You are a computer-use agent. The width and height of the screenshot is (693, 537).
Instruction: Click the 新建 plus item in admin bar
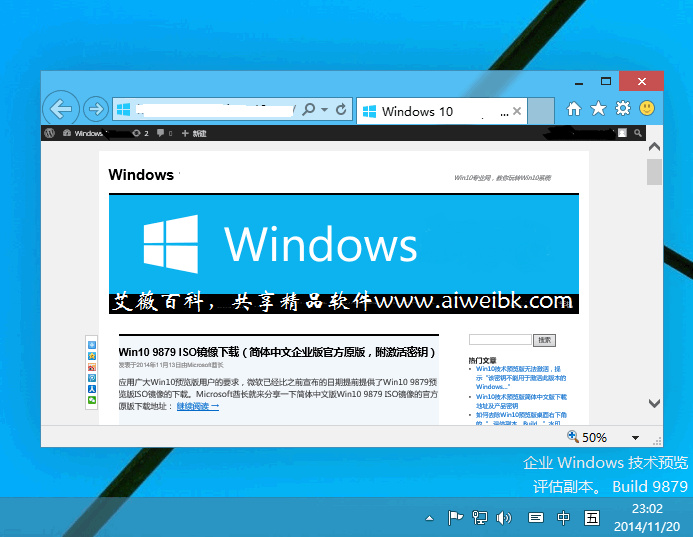[194, 133]
